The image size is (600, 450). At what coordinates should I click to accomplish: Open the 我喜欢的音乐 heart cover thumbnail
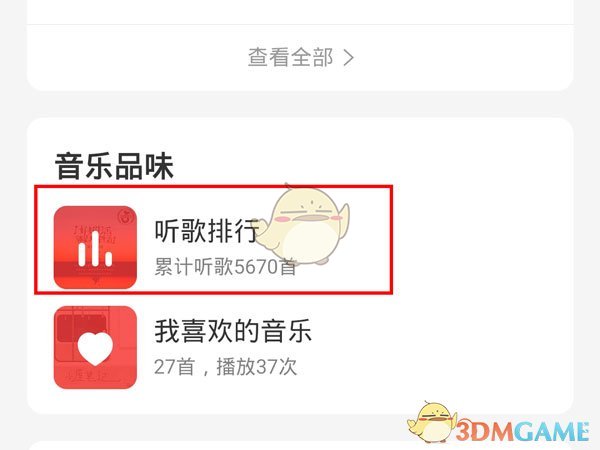(95, 347)
